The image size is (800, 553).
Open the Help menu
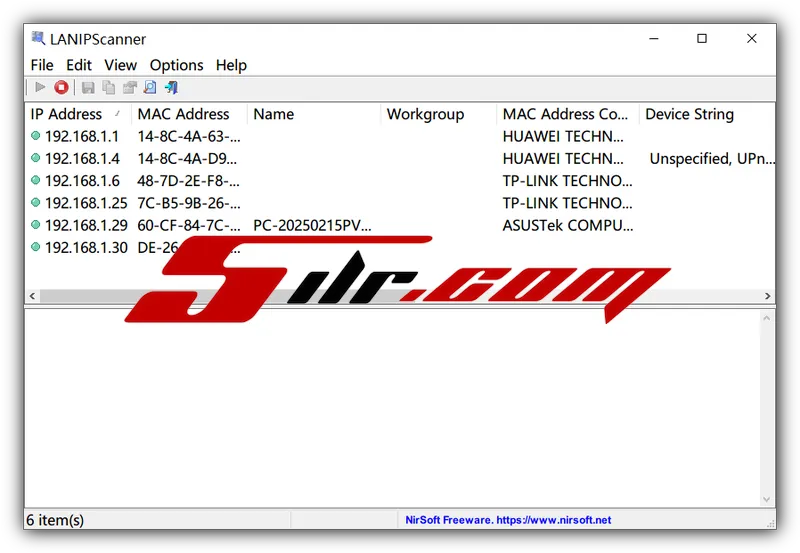(x=231, y=65)
